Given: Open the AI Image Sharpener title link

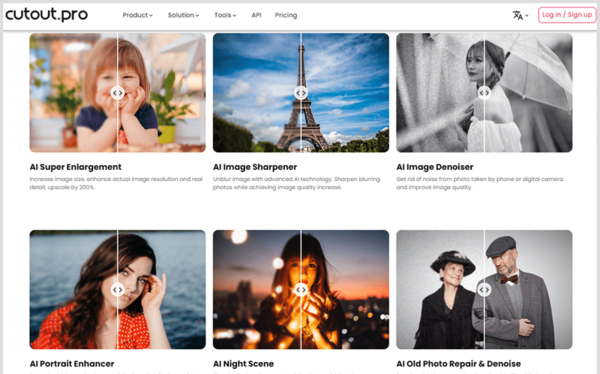Looking at the screenshot, I should point(255,167).
